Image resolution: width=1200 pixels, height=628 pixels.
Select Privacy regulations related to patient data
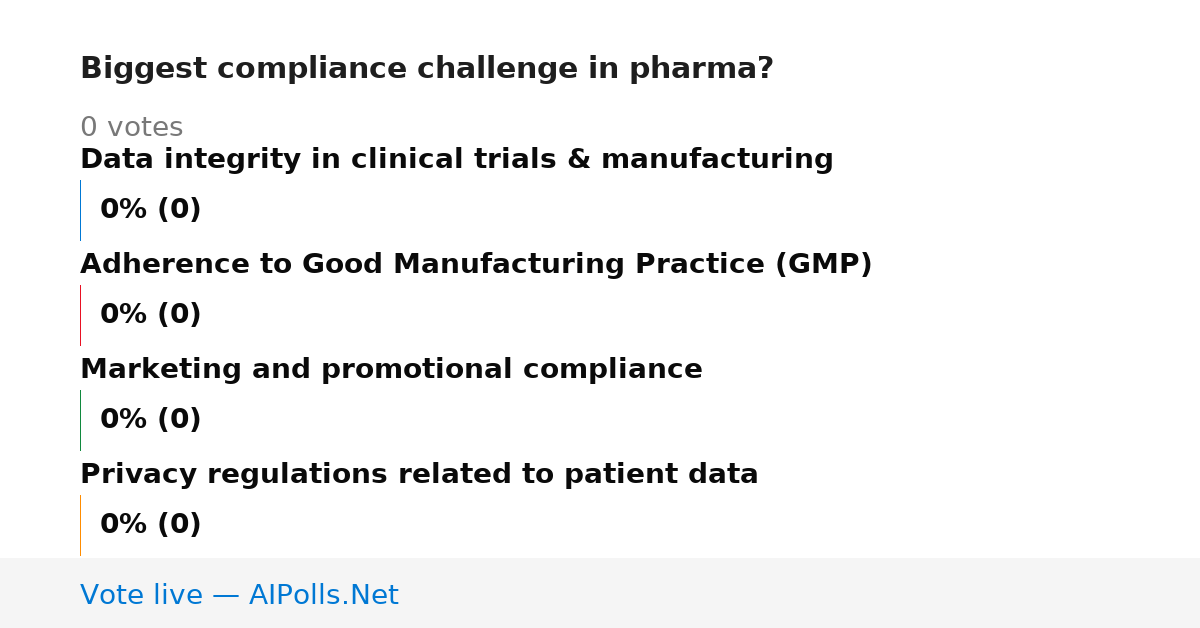419,475
